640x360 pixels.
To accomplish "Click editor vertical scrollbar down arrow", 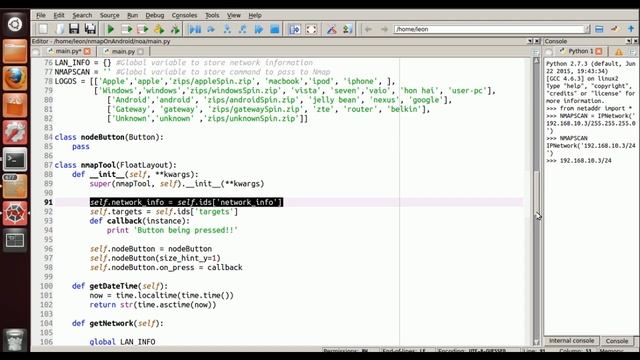I will (x=536, y=342).
